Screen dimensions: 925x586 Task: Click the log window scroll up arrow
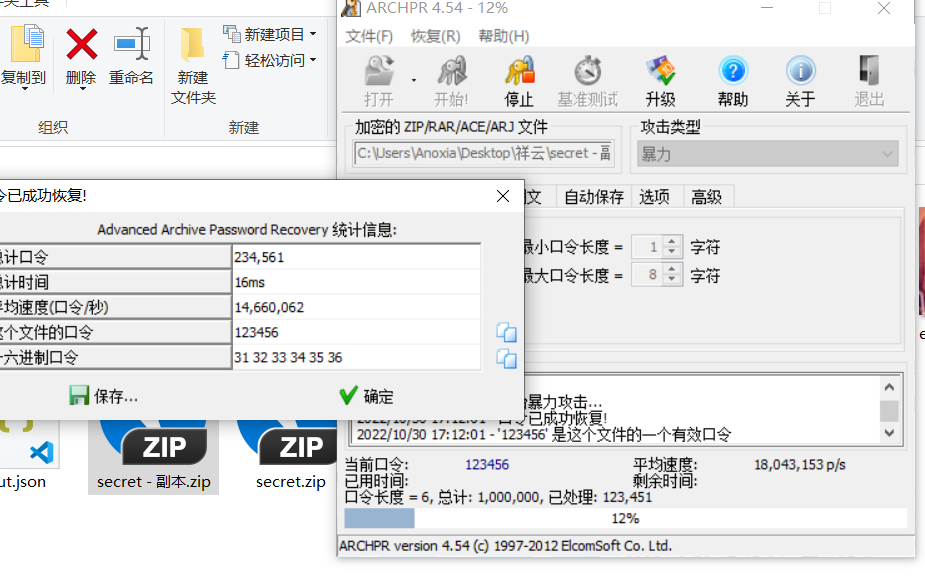click(x=890, y=388)
